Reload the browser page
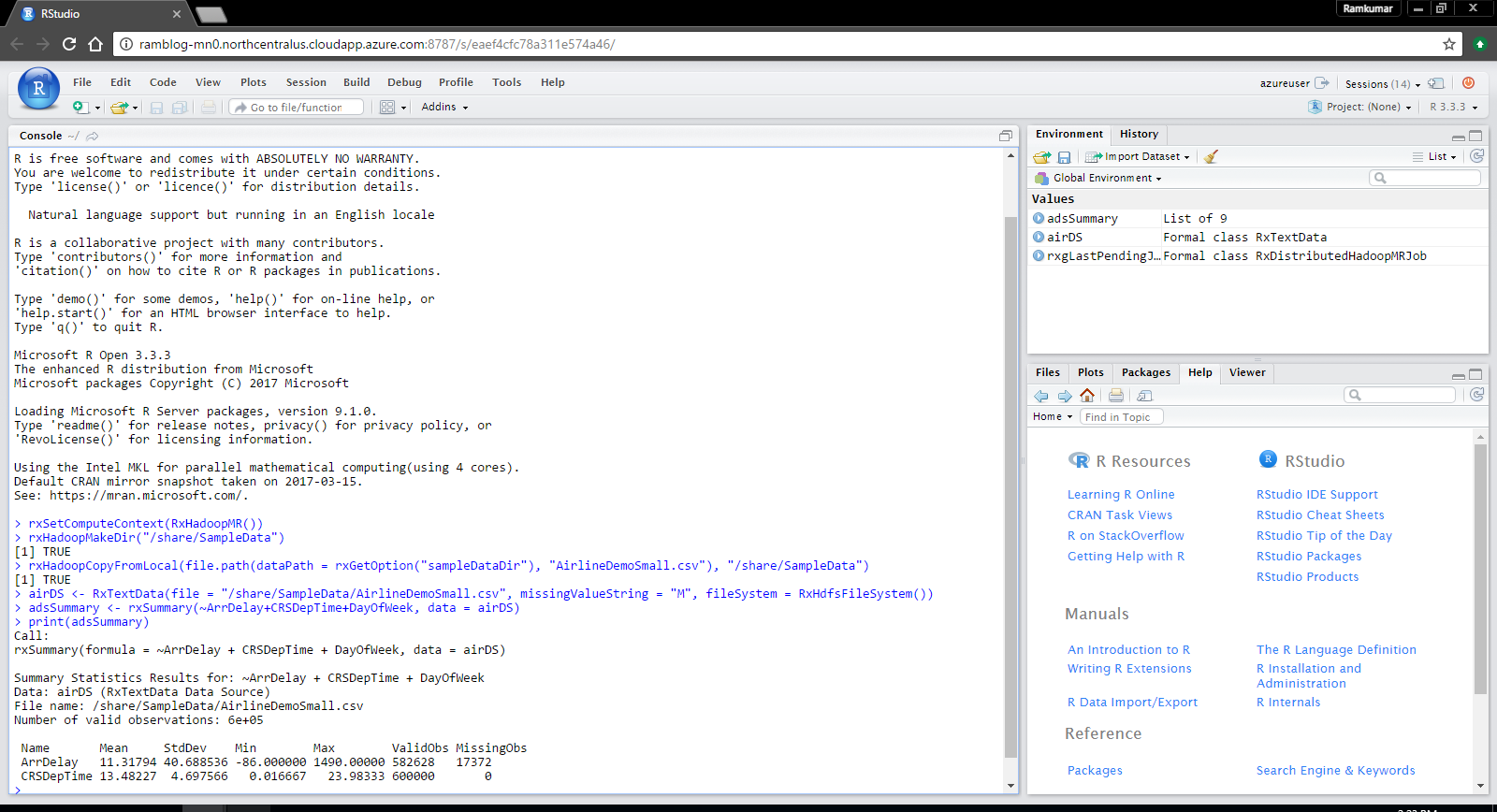This screenshot has height=812, width=1497. (x=69, y=44)
